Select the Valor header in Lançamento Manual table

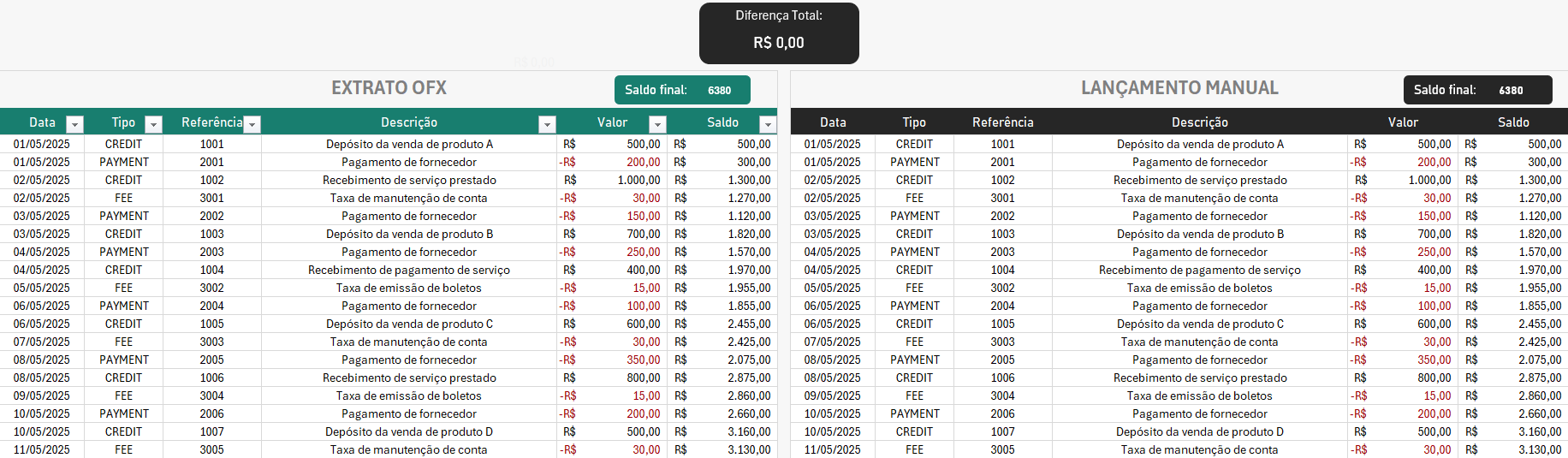point(1403,122)
